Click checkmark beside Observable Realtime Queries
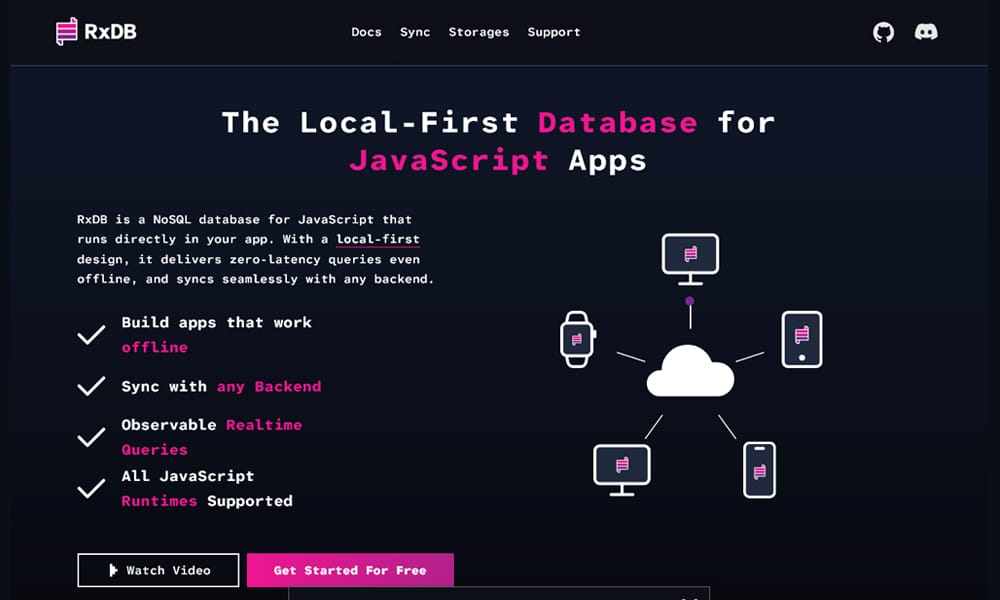The image size is (1000, 600). point(91,437)
